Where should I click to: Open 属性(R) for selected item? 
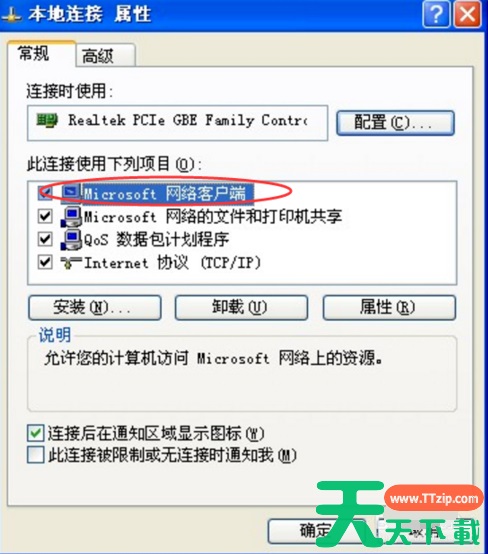(x=389, y=308)
